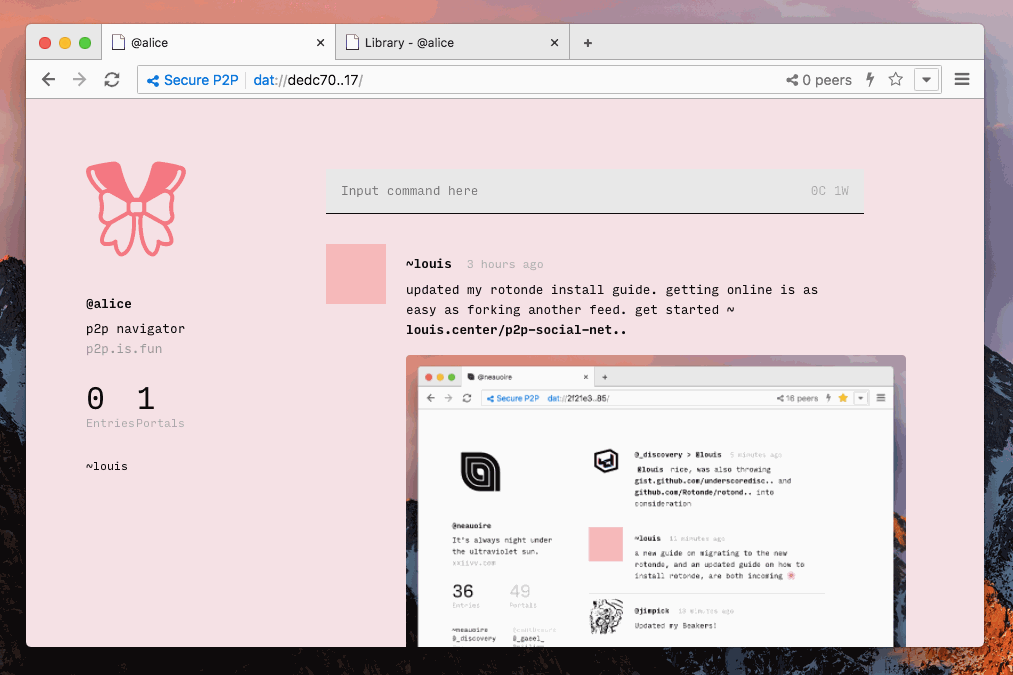The width and height of the screenshot is (1013, 675).
Task: Switch to the @alice tab
Action: point(218,43)
